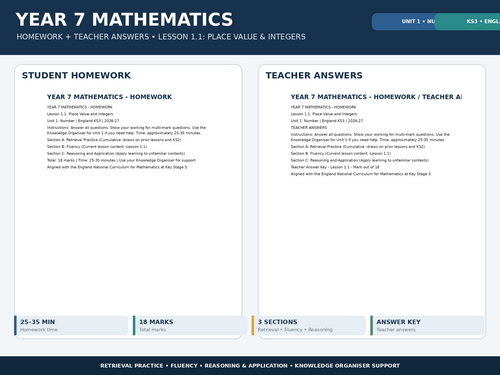Open the '18 MARKS' total marks card

(190, 325)
